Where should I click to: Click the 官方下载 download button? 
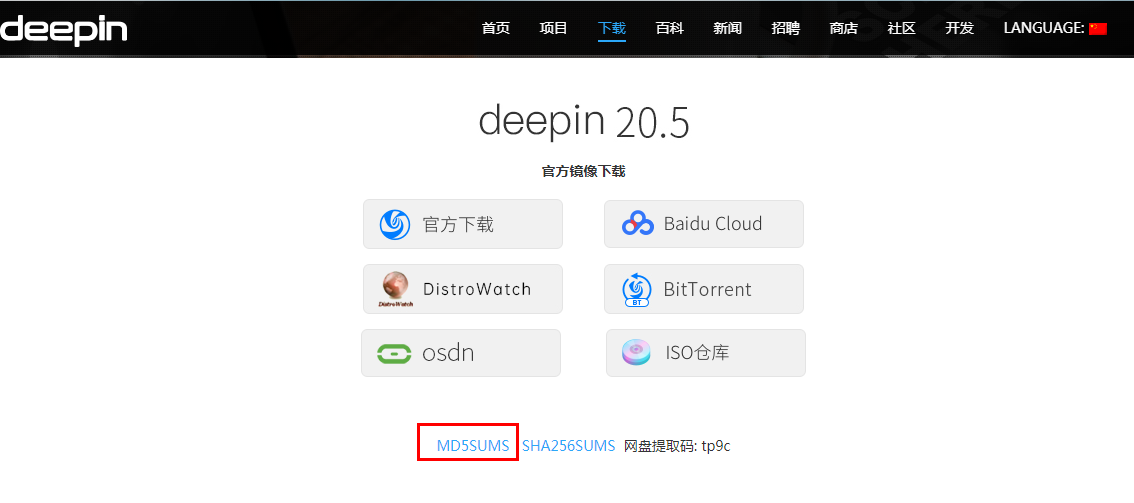[x=463, y=224]
